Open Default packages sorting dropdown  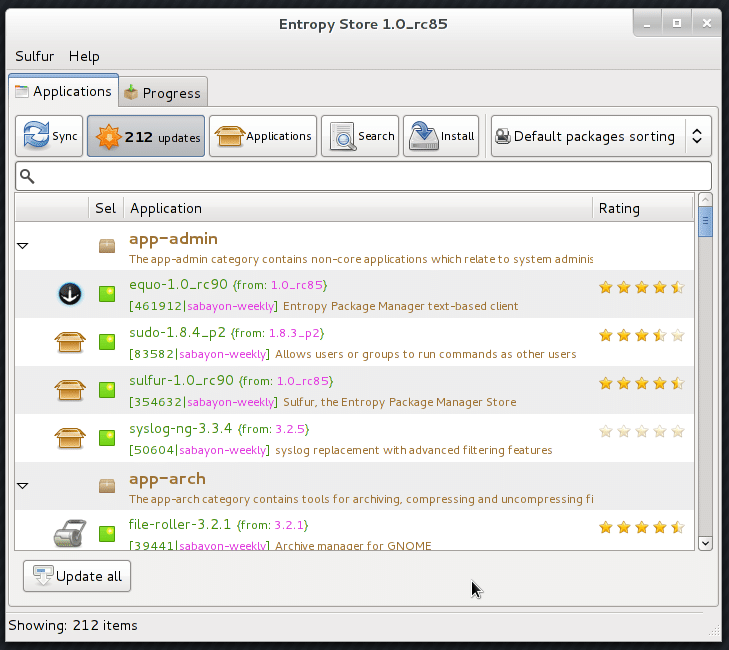(600, 136)
